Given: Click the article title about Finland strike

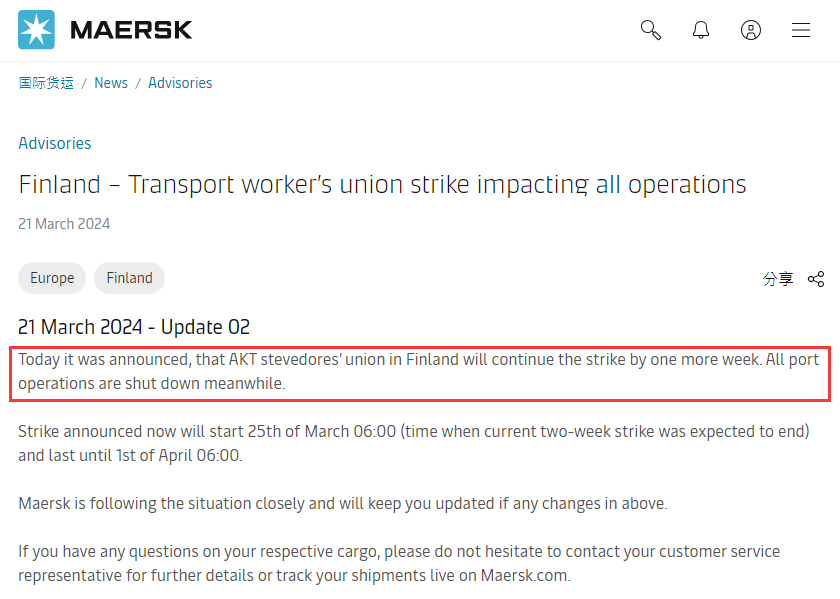Looking at the screenshot, I should point(382,185).
